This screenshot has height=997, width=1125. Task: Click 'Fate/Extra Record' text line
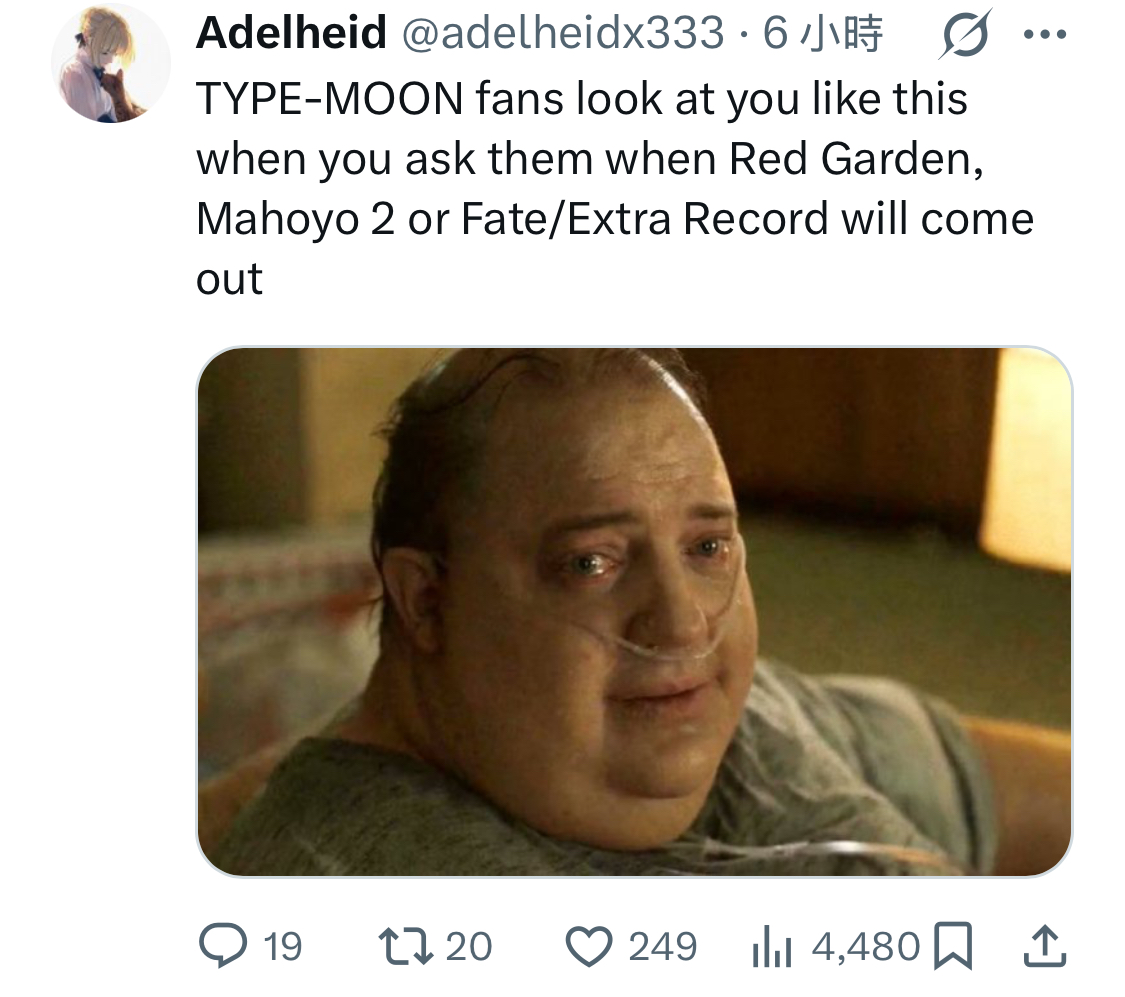(644, 218)
